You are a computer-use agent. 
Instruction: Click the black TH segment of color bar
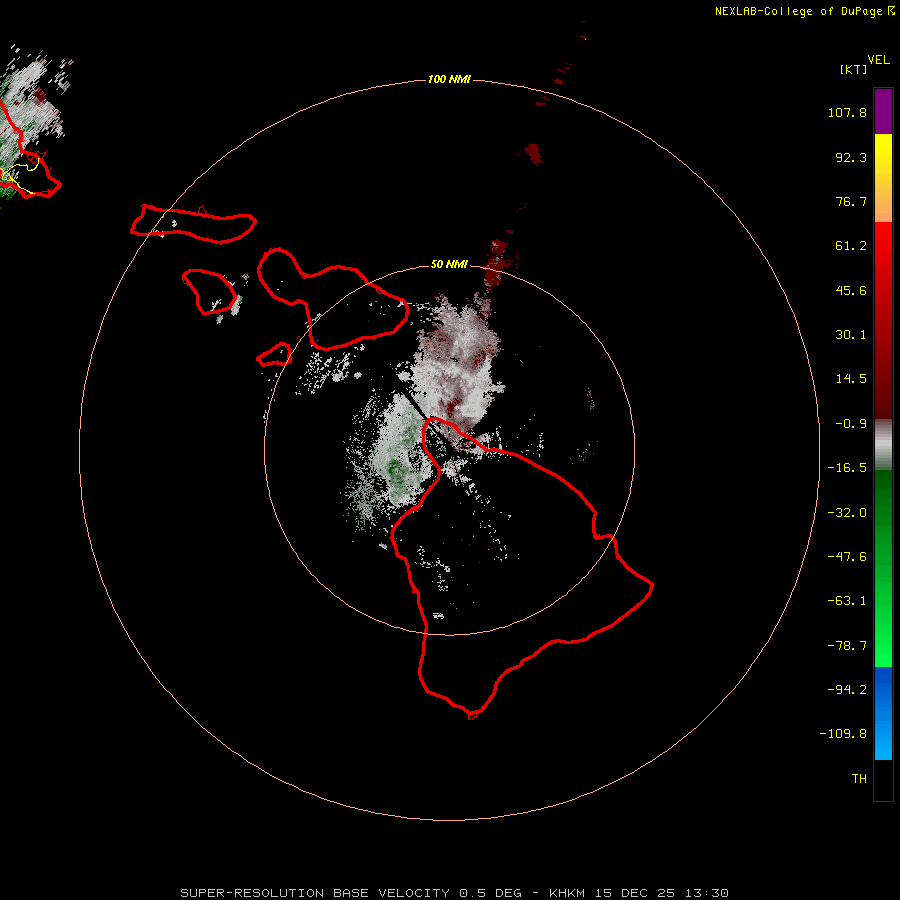click(x=883, y=779)
